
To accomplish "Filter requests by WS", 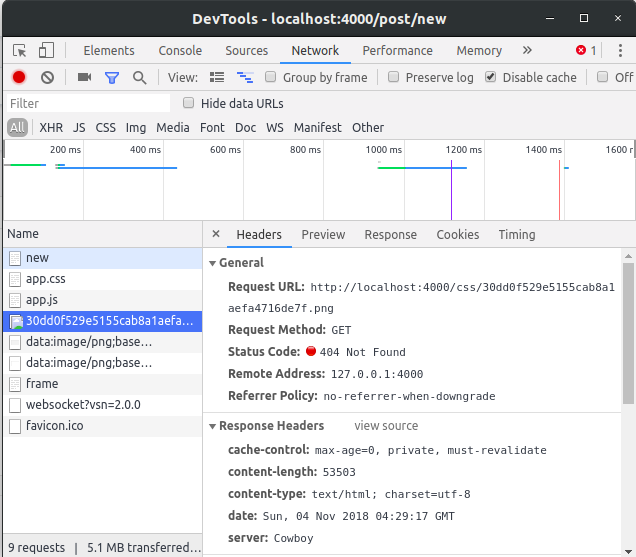I will click(275, 128).
